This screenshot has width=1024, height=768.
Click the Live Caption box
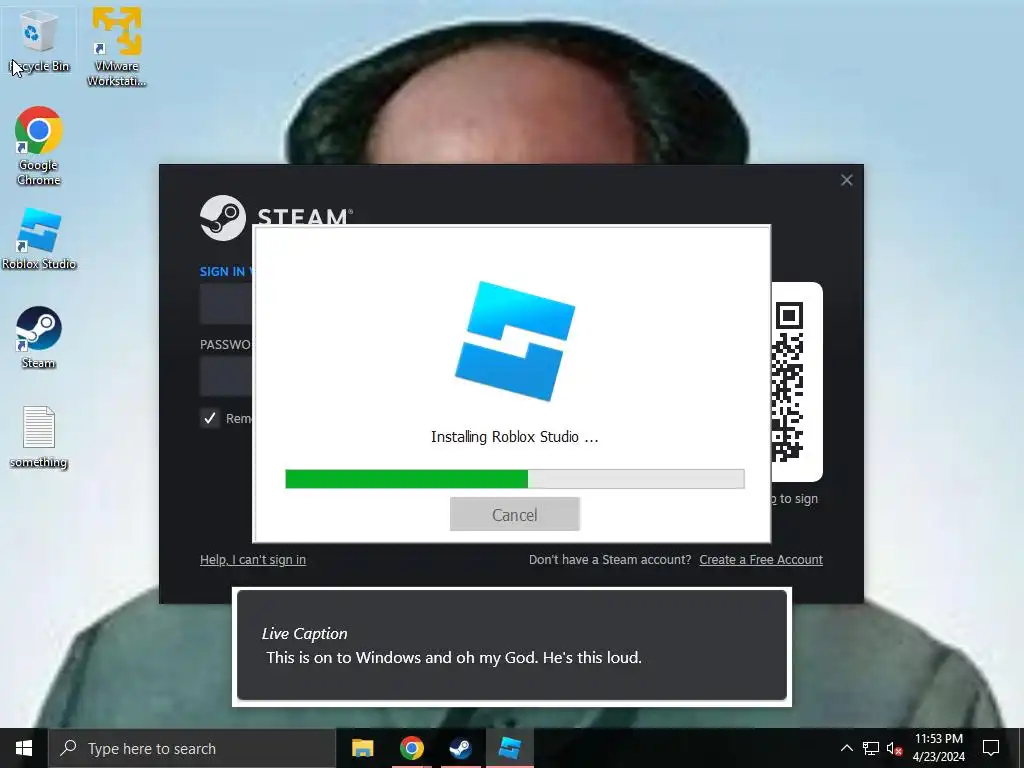[x=512, y=645]
